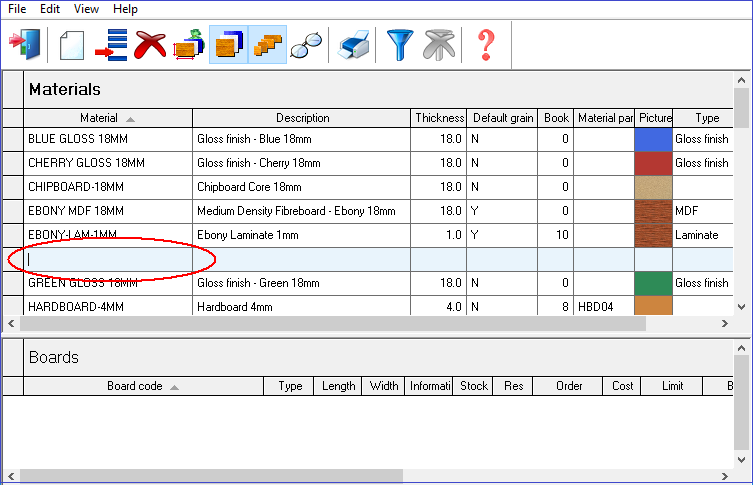Toggle the offcuts pieces icon

[x=267, y=45]
